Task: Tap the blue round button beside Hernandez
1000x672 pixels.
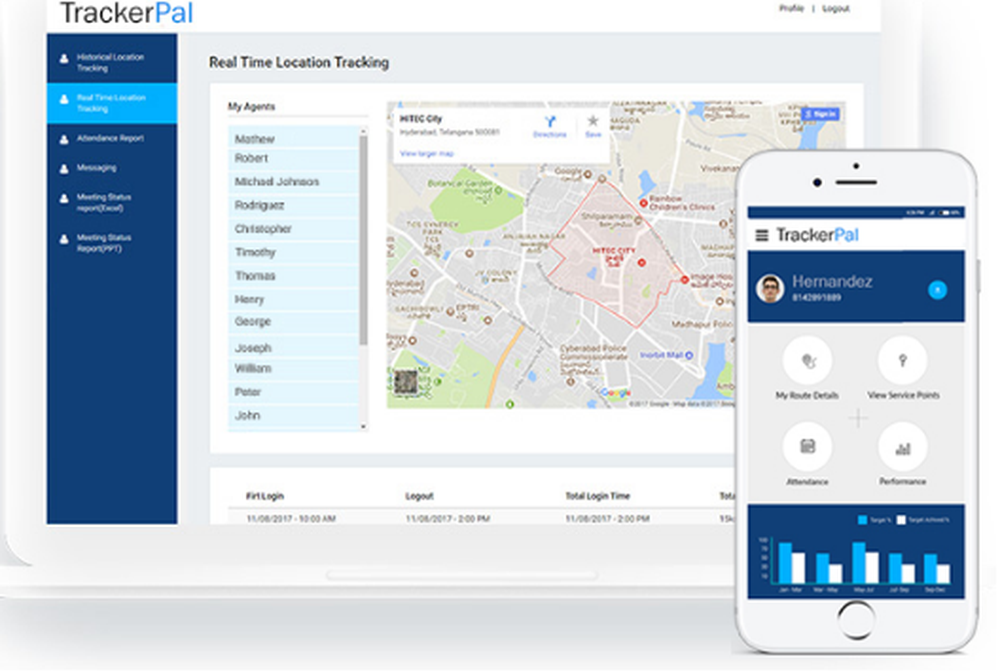Action: click(938, 290)
